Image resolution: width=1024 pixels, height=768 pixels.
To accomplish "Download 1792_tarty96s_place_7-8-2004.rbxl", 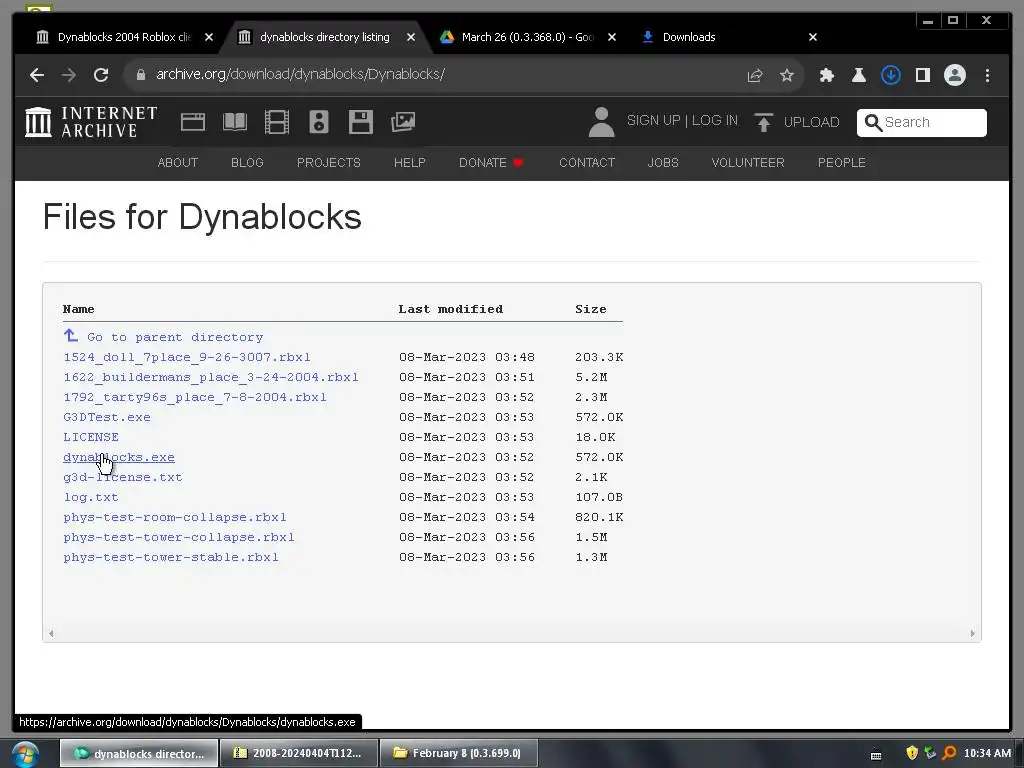I will point(195,397).
